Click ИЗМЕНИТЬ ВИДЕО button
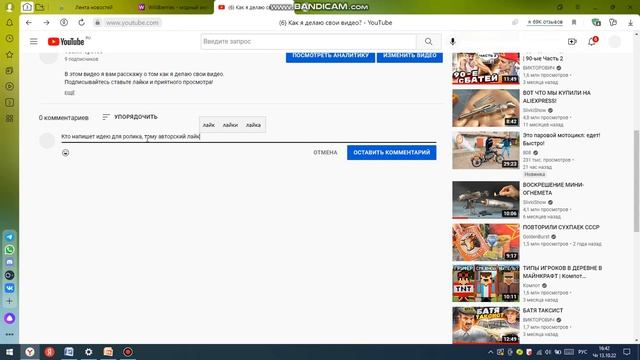The height and width of the screenshot is (360, 640). [x=409, y=56]
